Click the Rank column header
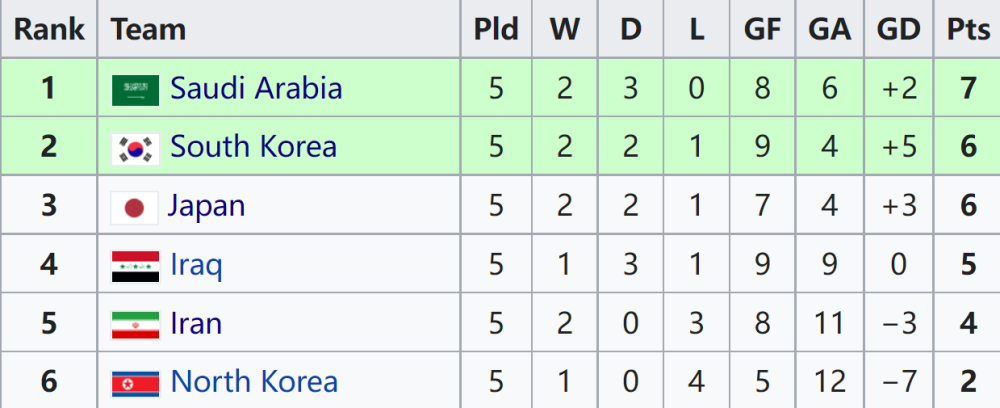Image resolution: width=1000 pixels, height=408 pixels. pyautogui.click(x=49, y=29)
